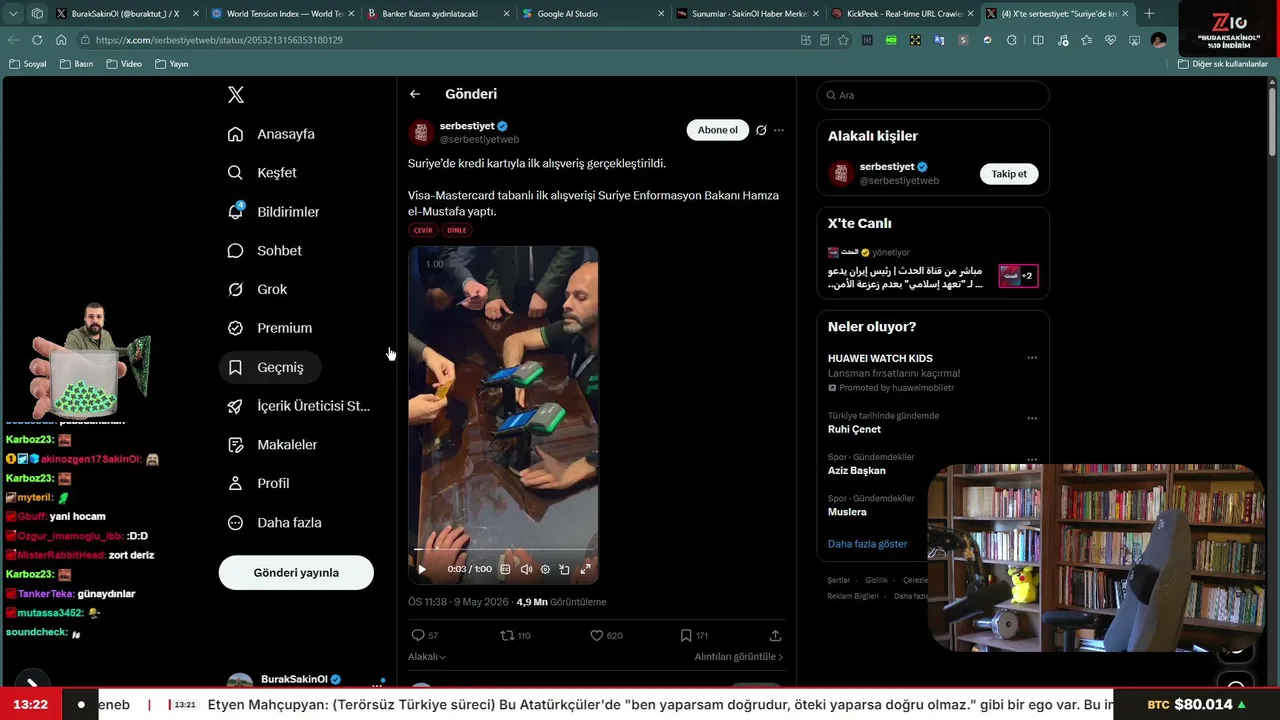
Task: Switch to the World Tension Index tab
Action: click(x=283, y=14)
